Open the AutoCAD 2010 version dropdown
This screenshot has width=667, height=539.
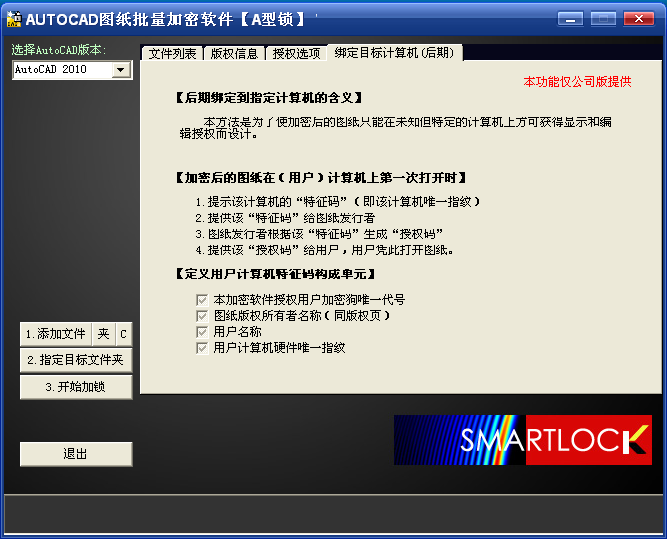coord(121,70)
